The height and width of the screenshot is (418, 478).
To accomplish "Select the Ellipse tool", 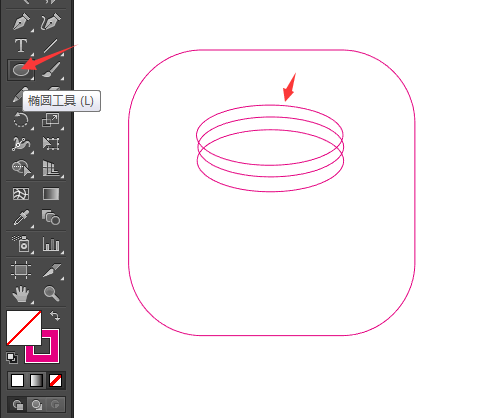I will click(x=21, y=70).
